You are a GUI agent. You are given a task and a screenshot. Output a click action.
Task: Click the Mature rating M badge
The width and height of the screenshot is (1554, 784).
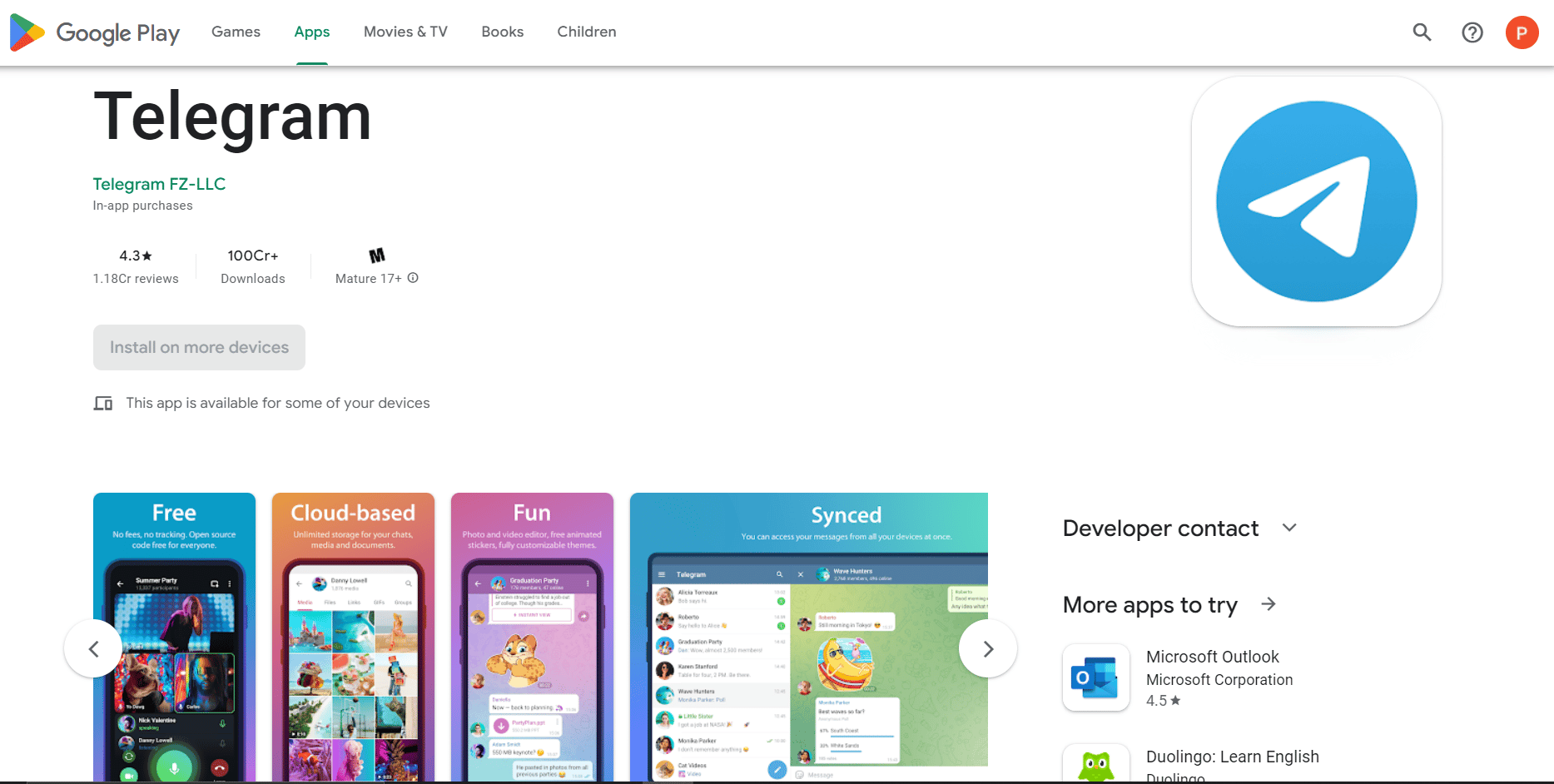coord(377,256)
